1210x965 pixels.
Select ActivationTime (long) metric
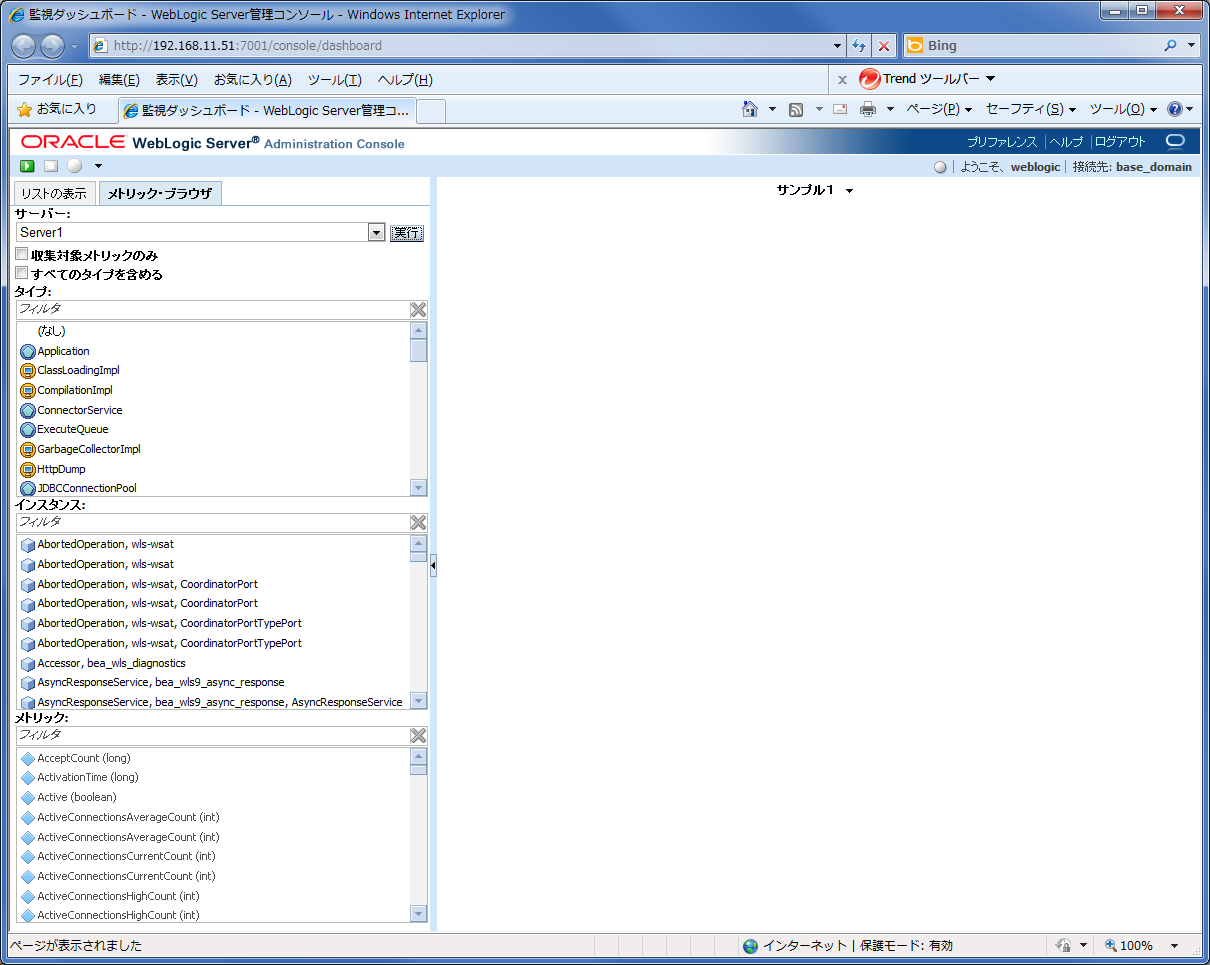pyautogui.click(x=88, y=777)
